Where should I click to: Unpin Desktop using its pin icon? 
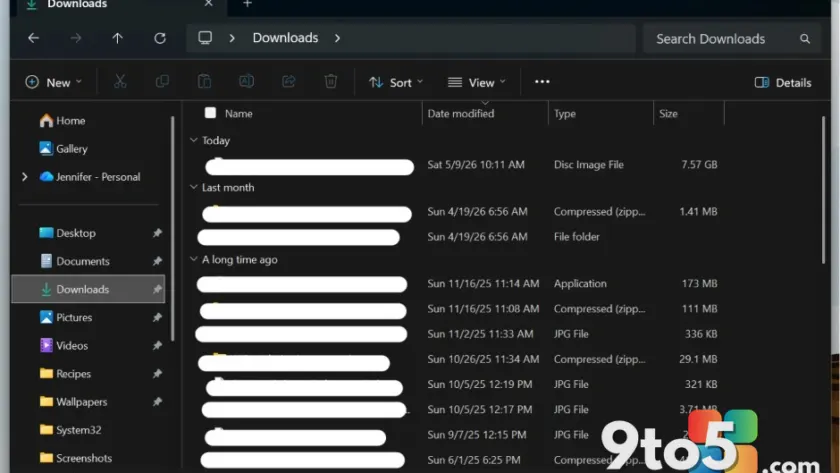(157, 233)
